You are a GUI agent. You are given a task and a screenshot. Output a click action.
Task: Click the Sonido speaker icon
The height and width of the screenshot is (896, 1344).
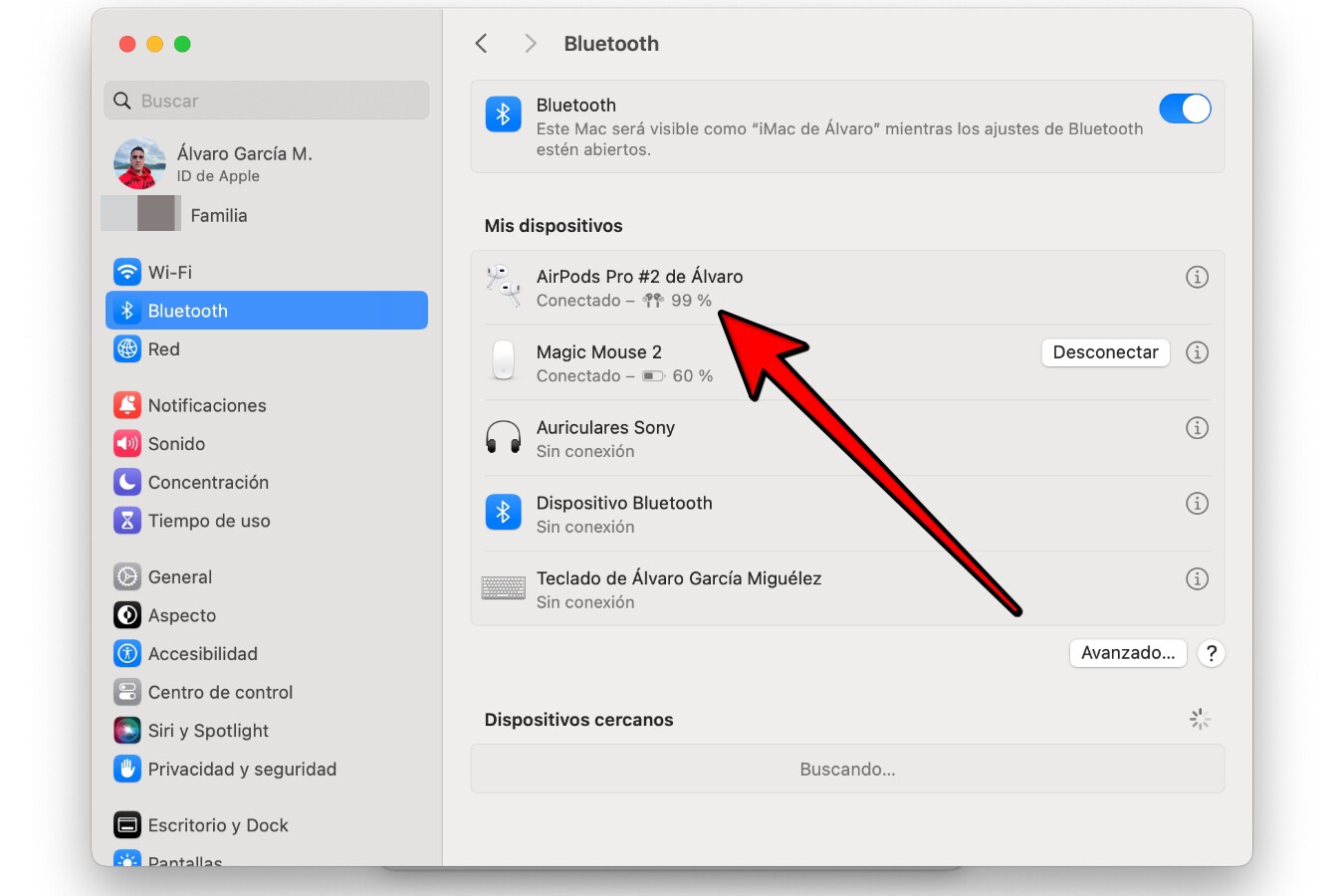[127, 444]
